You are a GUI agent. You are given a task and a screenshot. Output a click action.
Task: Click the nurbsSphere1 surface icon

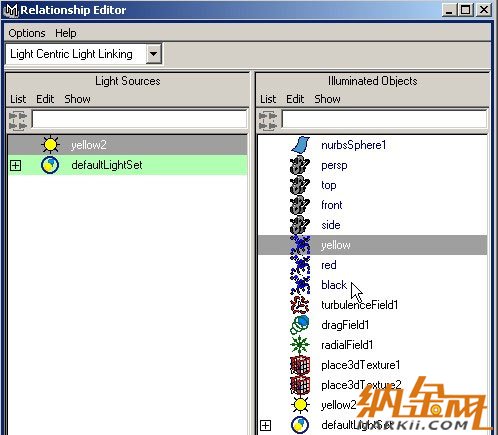[x=300, y=145]
